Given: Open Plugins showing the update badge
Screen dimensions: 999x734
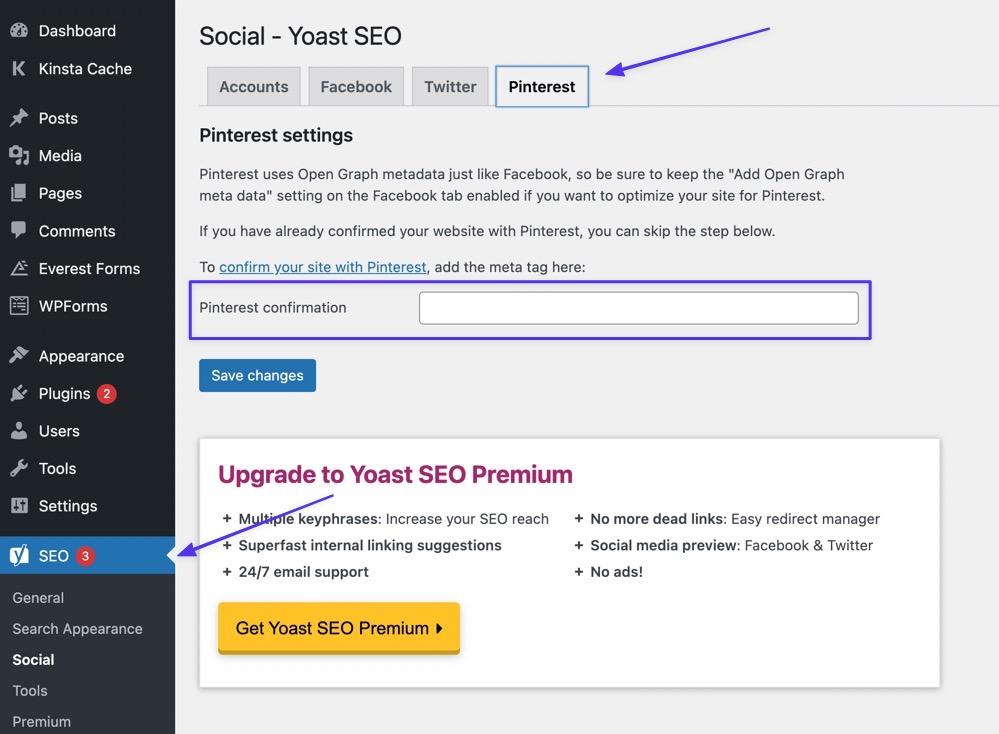Looking at the screenshot, I should pyautogui.click(x=20, y=393).
